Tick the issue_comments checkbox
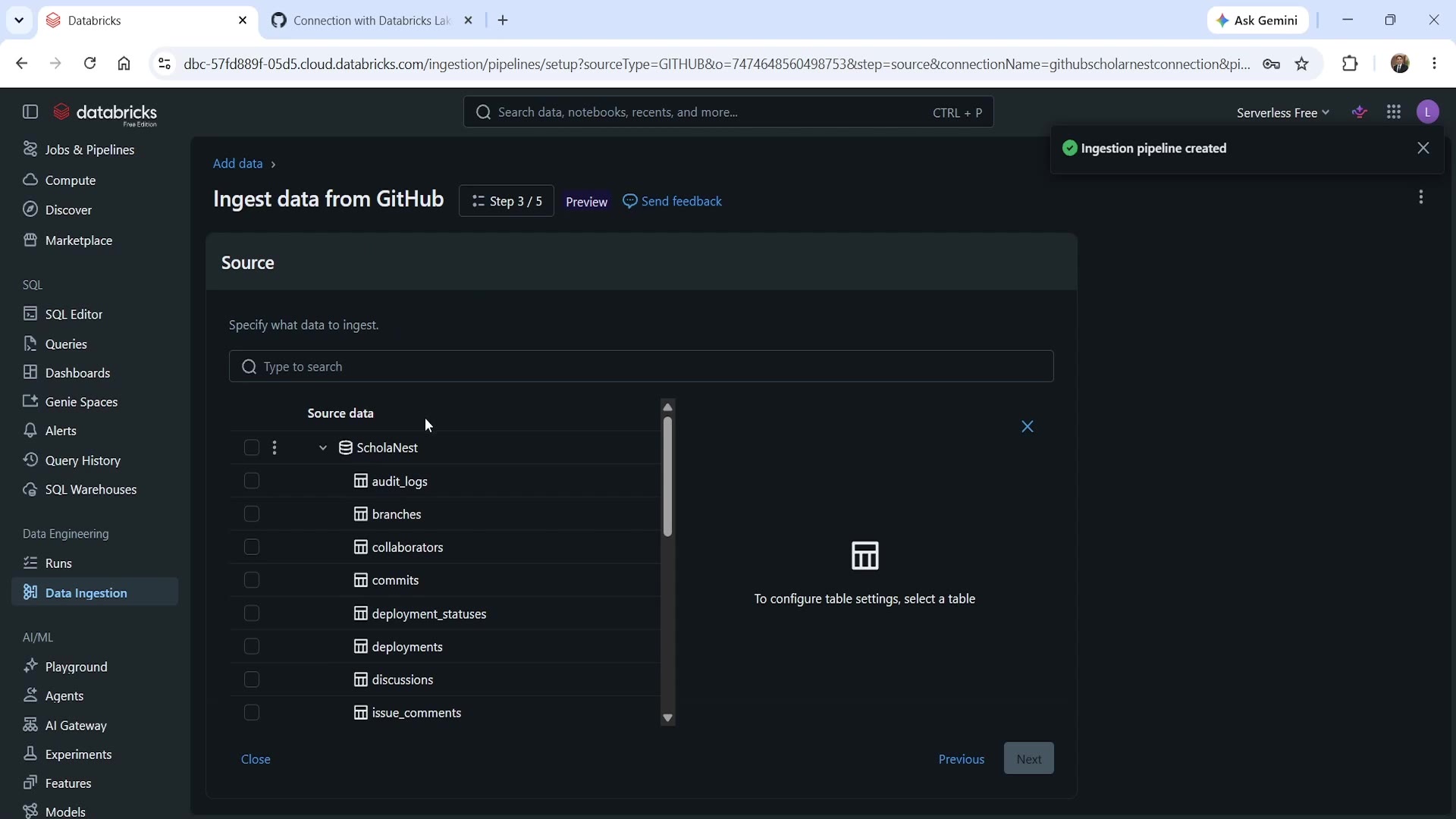 [x=252, y=713]
